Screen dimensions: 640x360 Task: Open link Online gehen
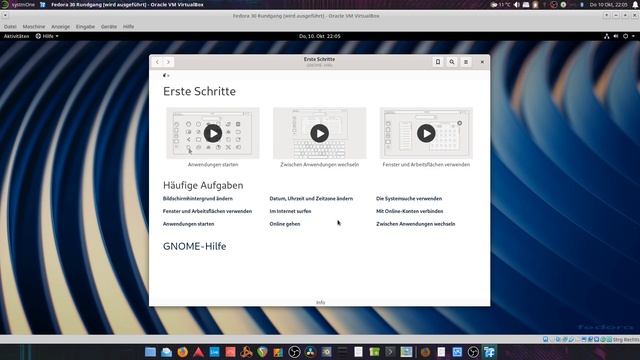285,224
